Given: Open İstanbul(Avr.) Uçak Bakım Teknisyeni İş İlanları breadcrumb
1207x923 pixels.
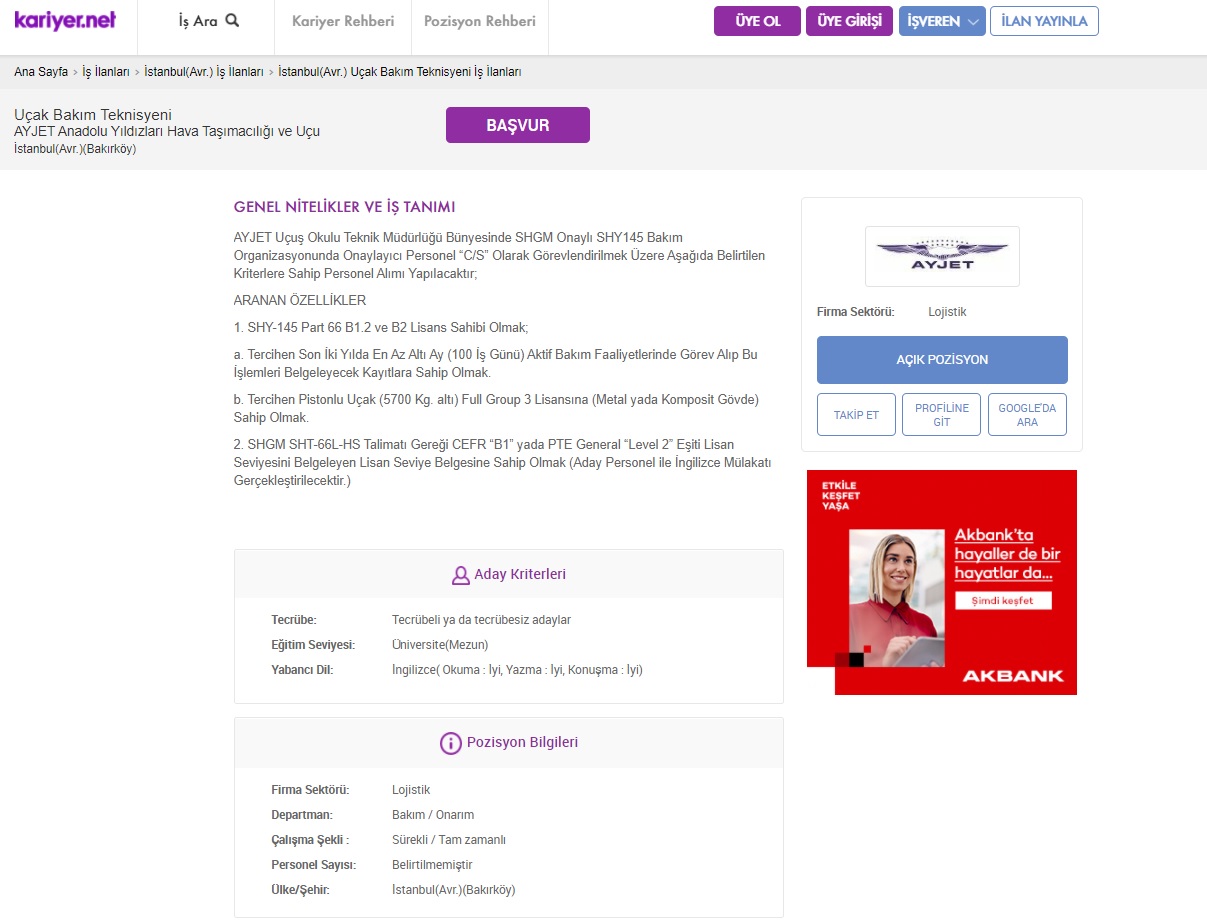Looking at the screenshot, I should pos(400,72).
